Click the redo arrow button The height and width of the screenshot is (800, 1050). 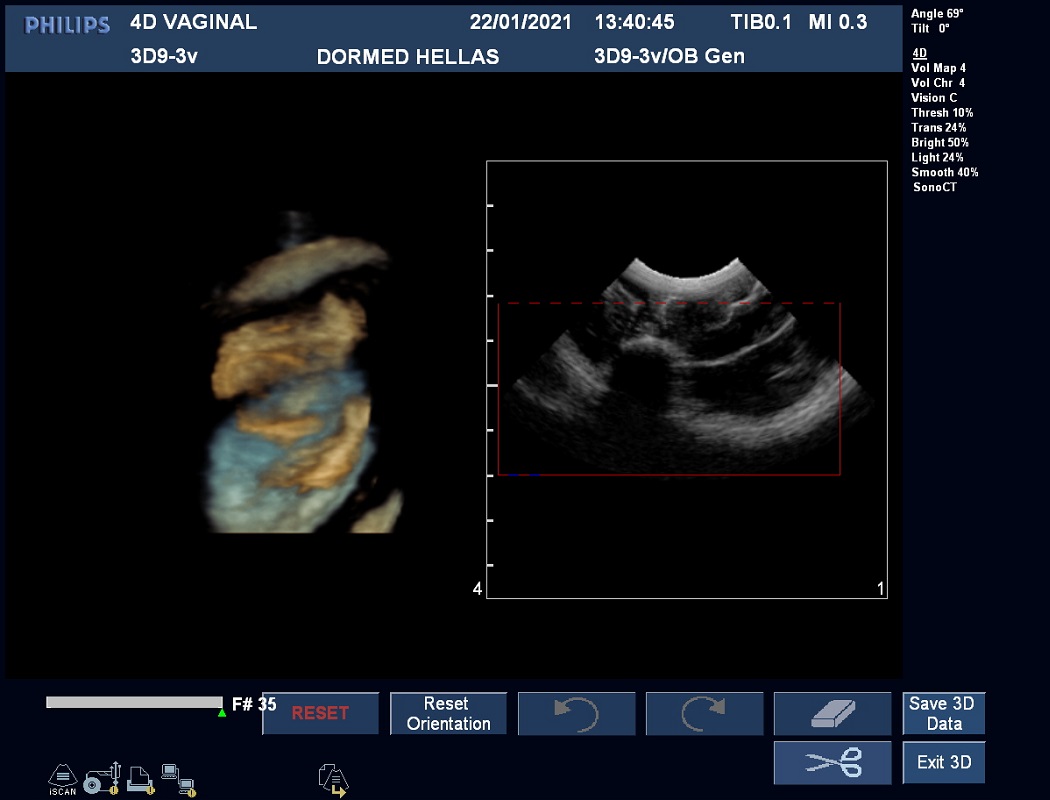pyautogui.click(x=704, y=714)
